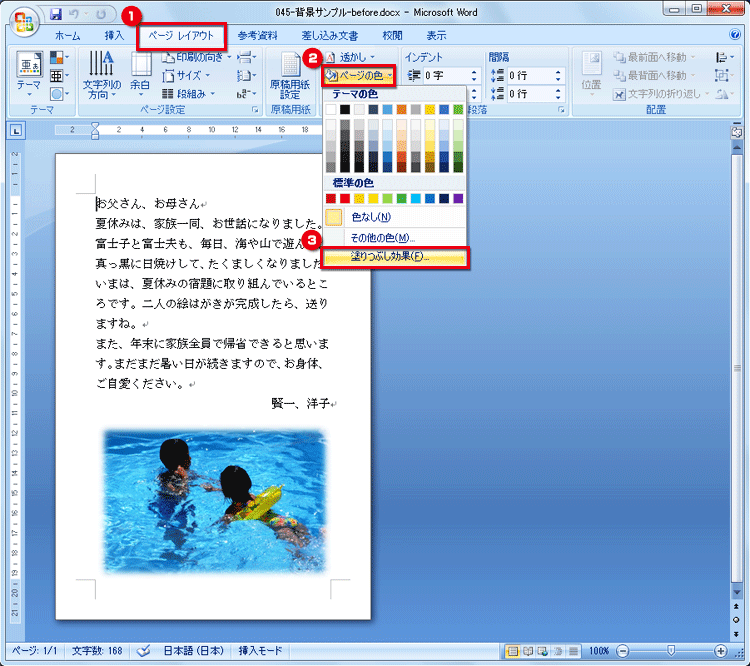Click left indent 0 字 field
The height and width of the screenshot is (666, 750).
[445, 76]
